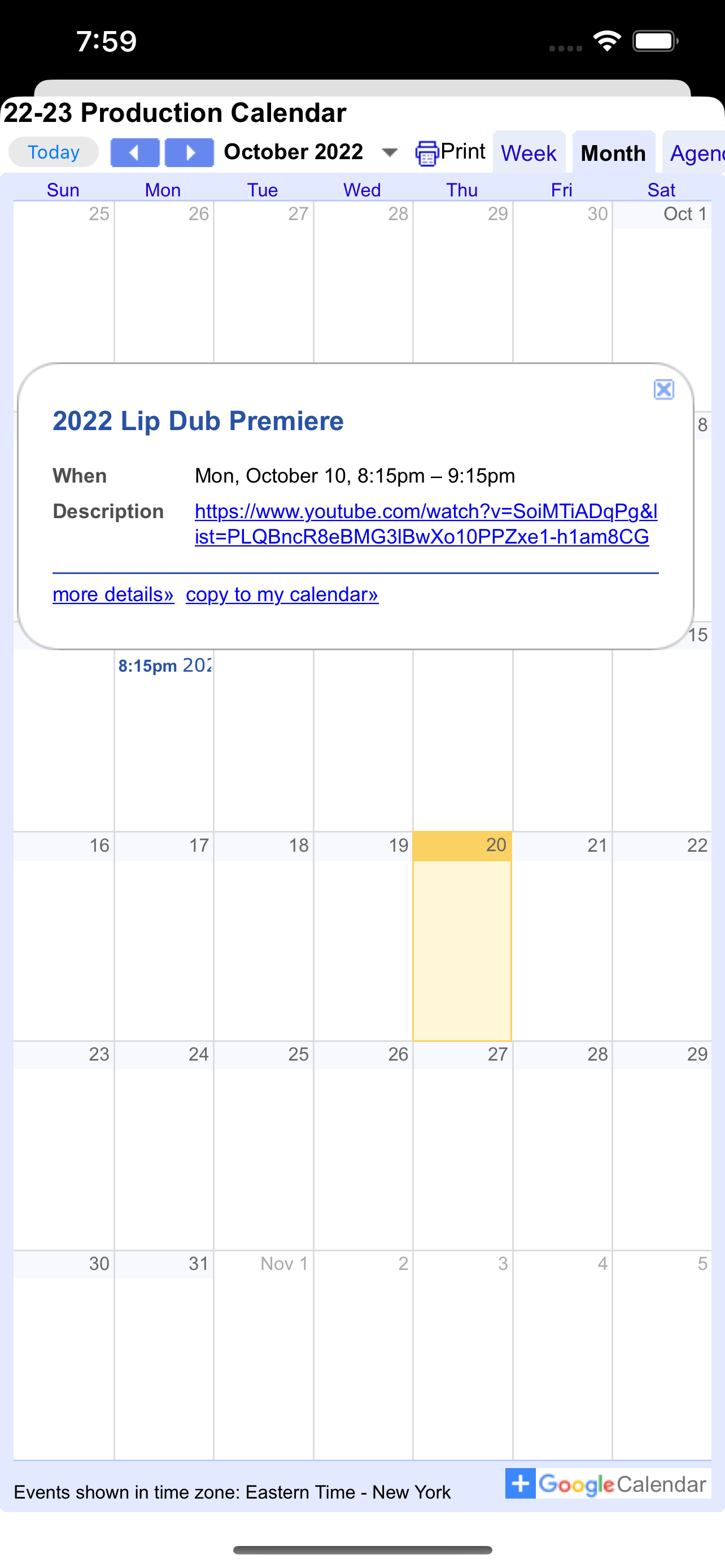Screen dimensions: 725x1568
Task: Switch to the Week view tab
Action: pos(529,154)
